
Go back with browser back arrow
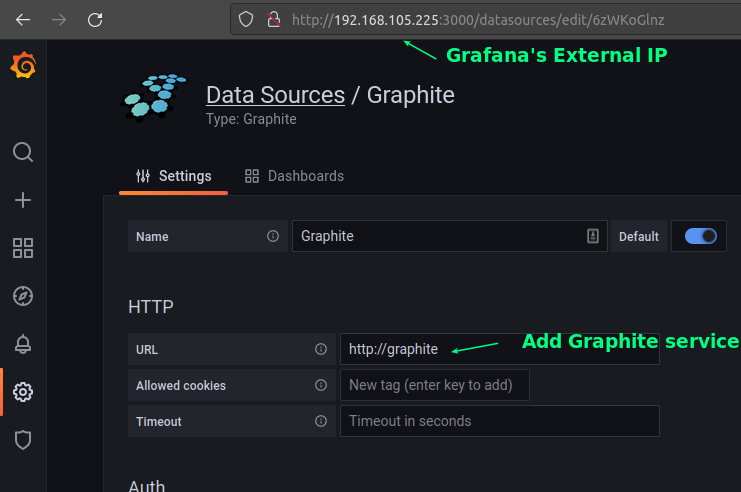tap(23, 20)
